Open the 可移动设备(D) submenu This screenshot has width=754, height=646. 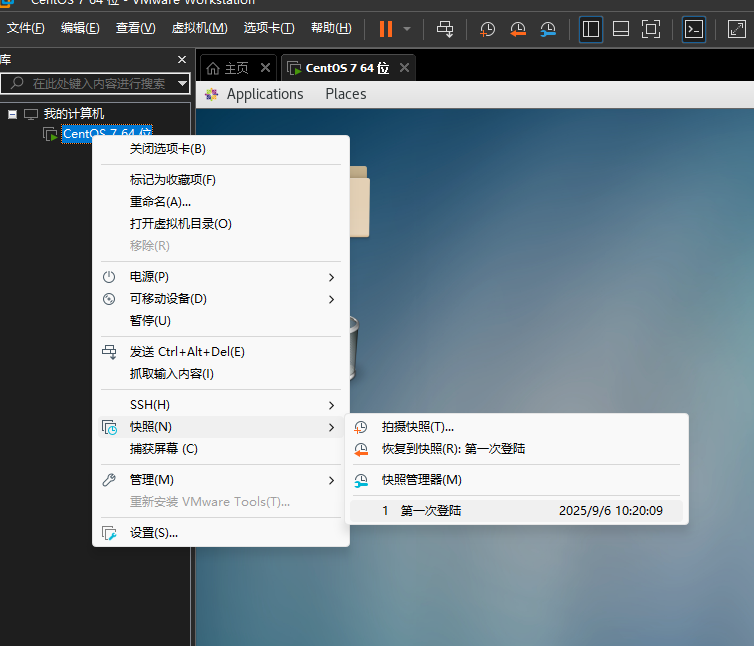(x=221, y=299)
